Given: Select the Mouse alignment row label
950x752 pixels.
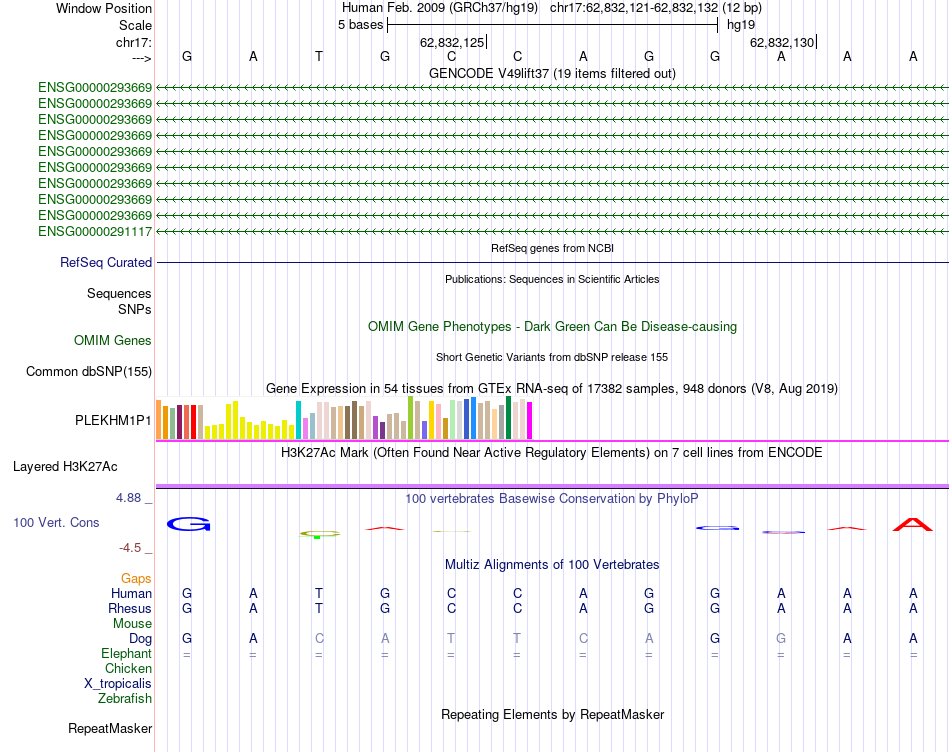Looking at the screenshot, I should [x=132, y=624].
